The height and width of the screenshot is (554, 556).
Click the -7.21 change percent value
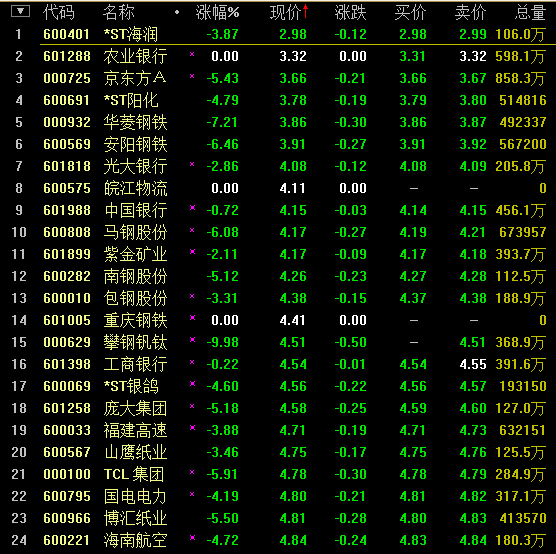(x=222, y=122)
